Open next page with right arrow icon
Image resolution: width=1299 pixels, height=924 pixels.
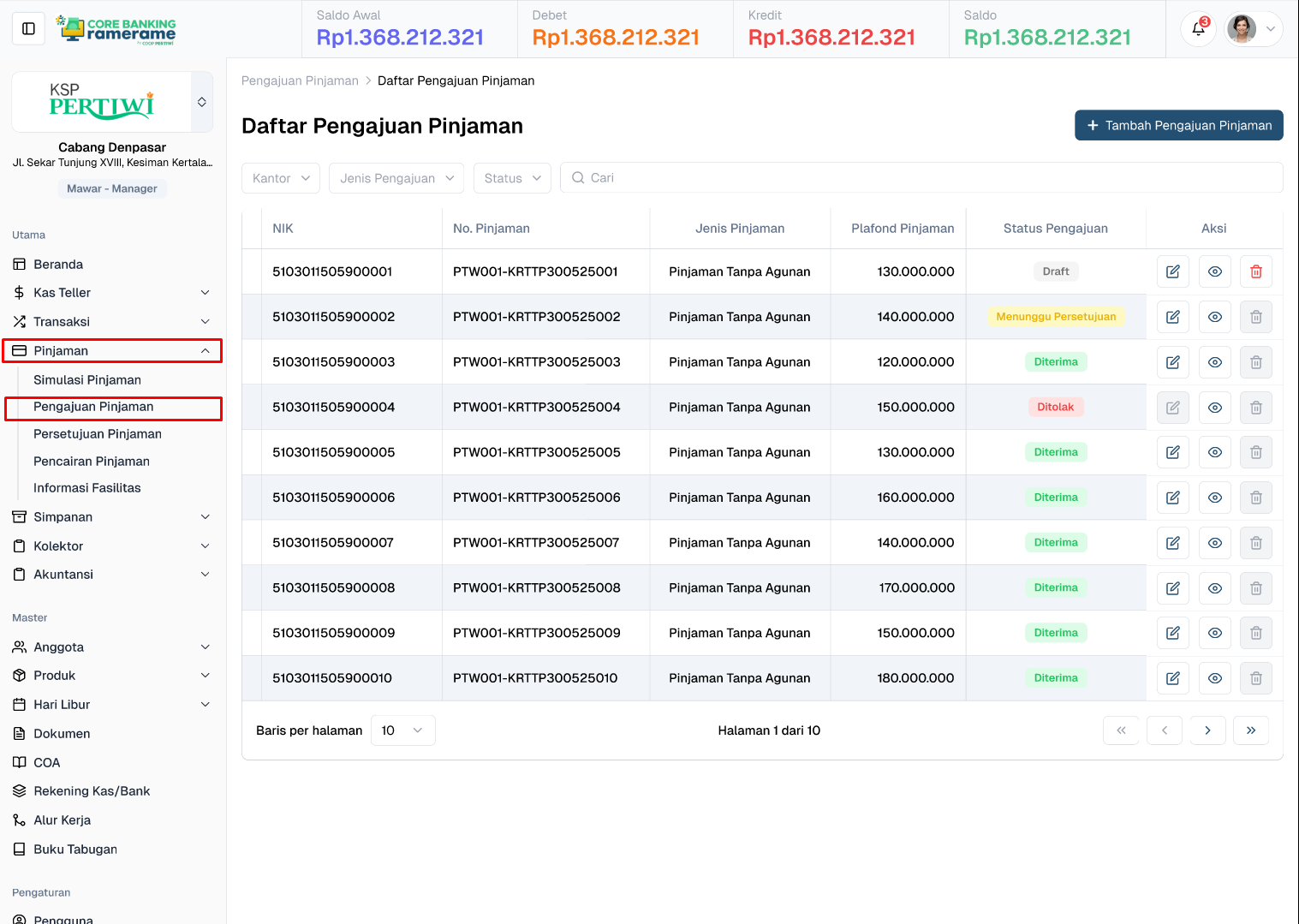tap(1207, 730)
